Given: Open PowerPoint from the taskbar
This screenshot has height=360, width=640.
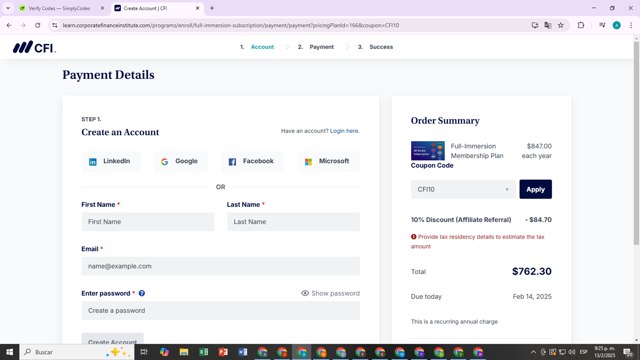Looking at the screenshot, I should (x=223, y=352).
